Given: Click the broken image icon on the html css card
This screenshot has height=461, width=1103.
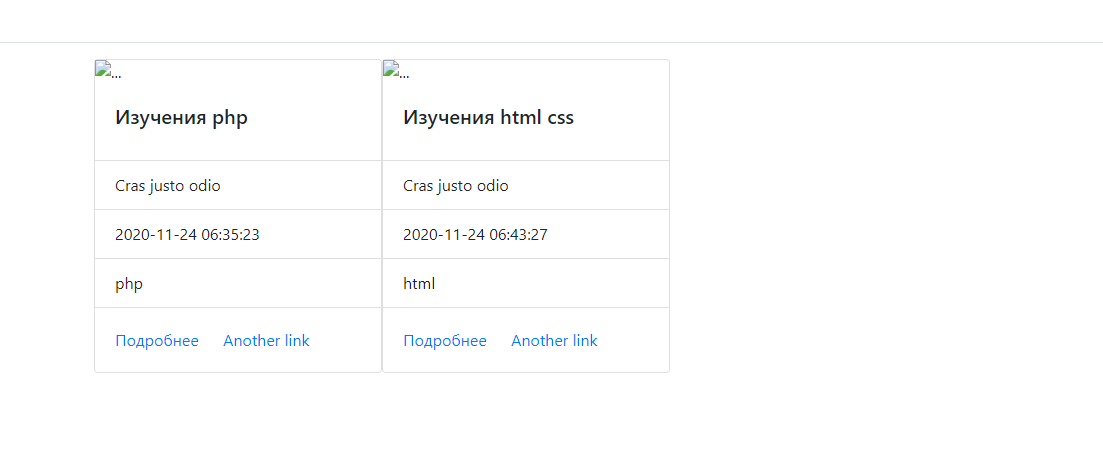Looking at the screenshot, I should coord(390,68).
